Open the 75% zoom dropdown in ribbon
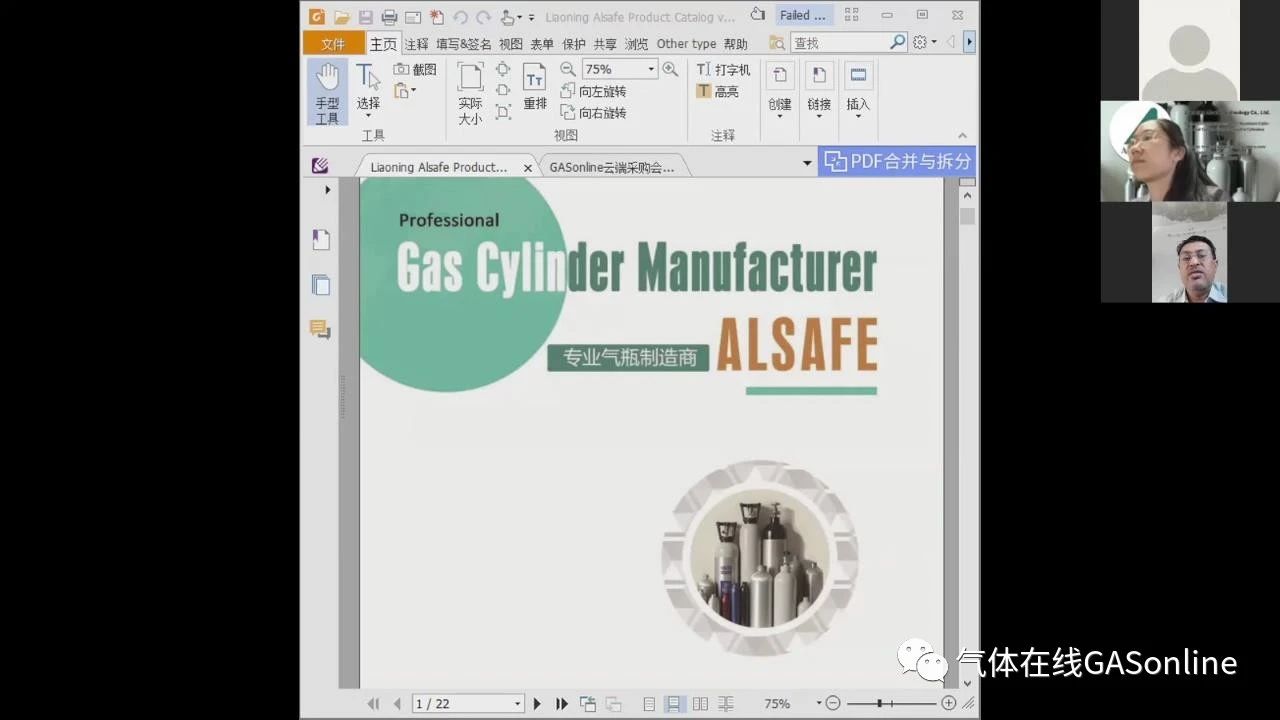The image size is (1280, 720). [x=651, y=69]
